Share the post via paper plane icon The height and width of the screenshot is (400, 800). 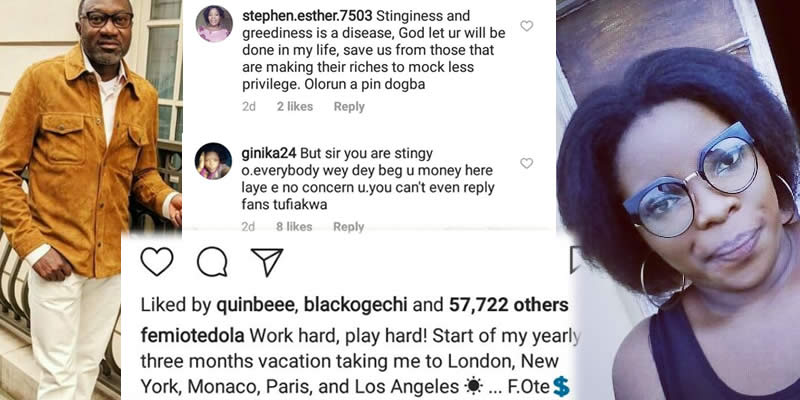coord(266,262)
